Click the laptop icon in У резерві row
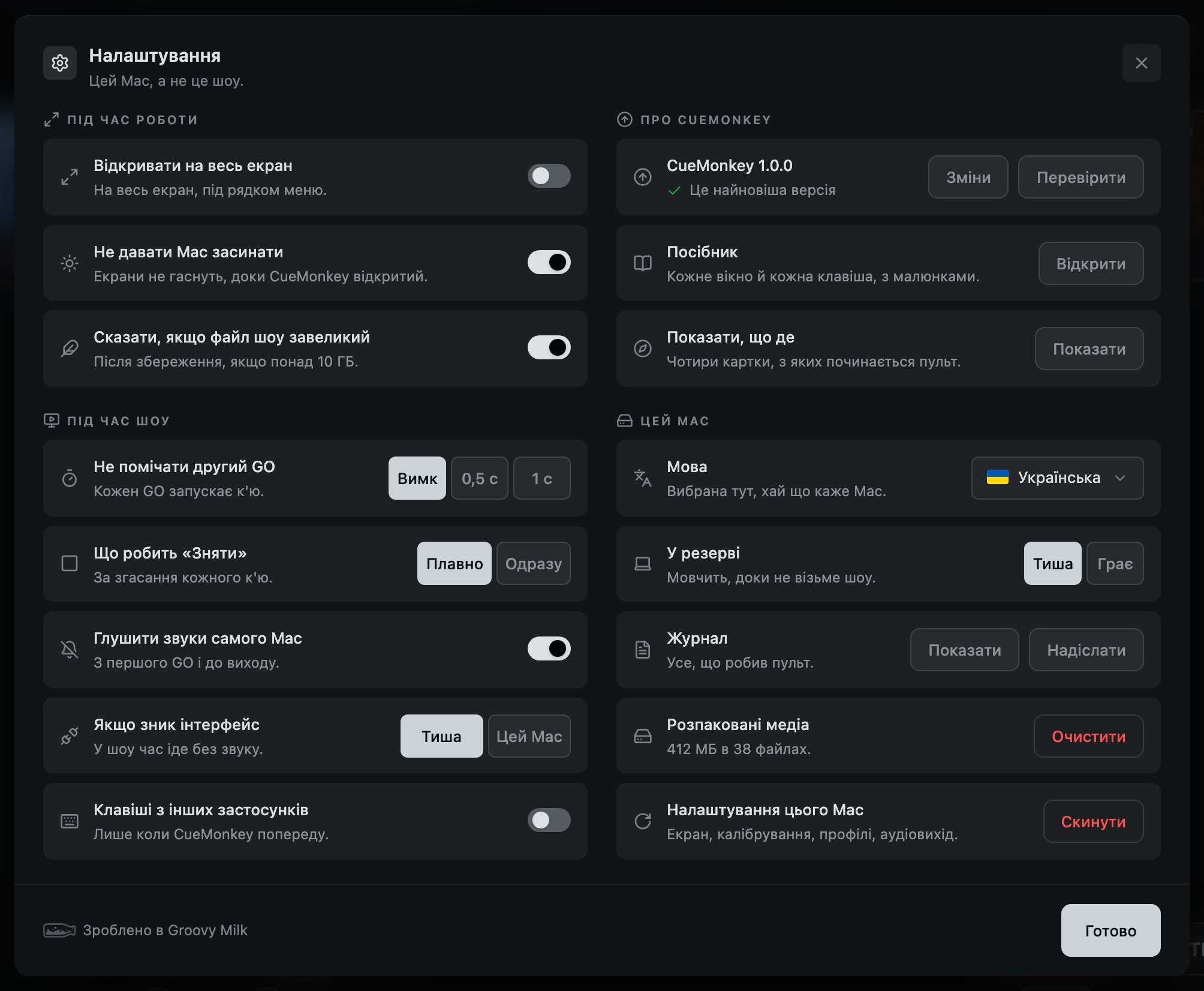This screenshot has width=1204, height=991. [x=643, y=563]
